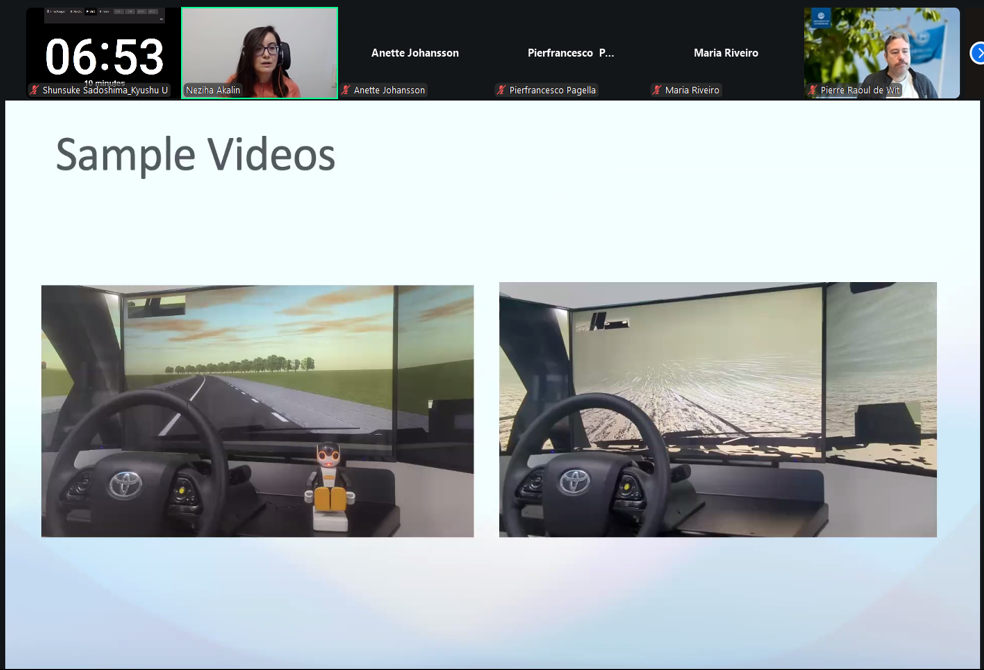
Task: Click the 06:53 countdown timer display
Action: tap(104, 56)
